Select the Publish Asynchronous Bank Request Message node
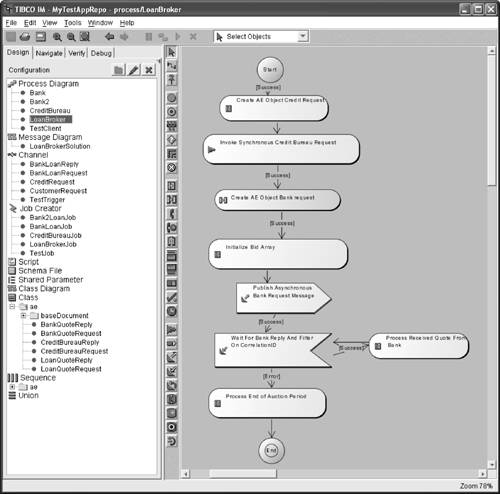Image resolution: width=500 pixels, height=494 pixels. [284, 298]
